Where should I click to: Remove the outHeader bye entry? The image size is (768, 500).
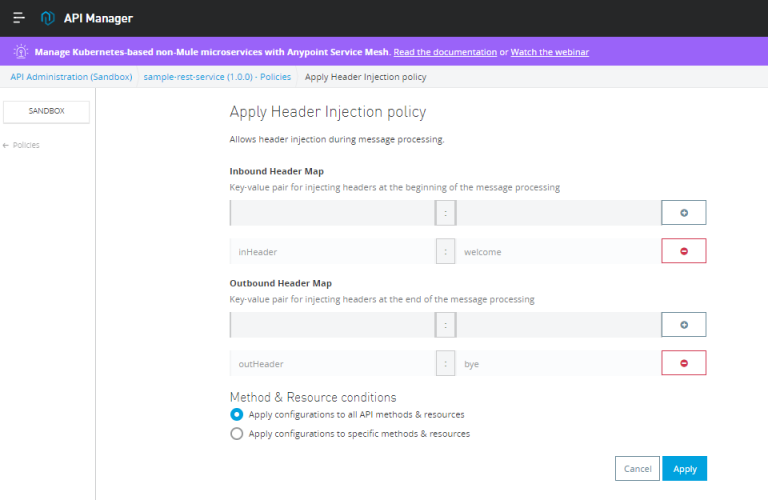(683, 363)
